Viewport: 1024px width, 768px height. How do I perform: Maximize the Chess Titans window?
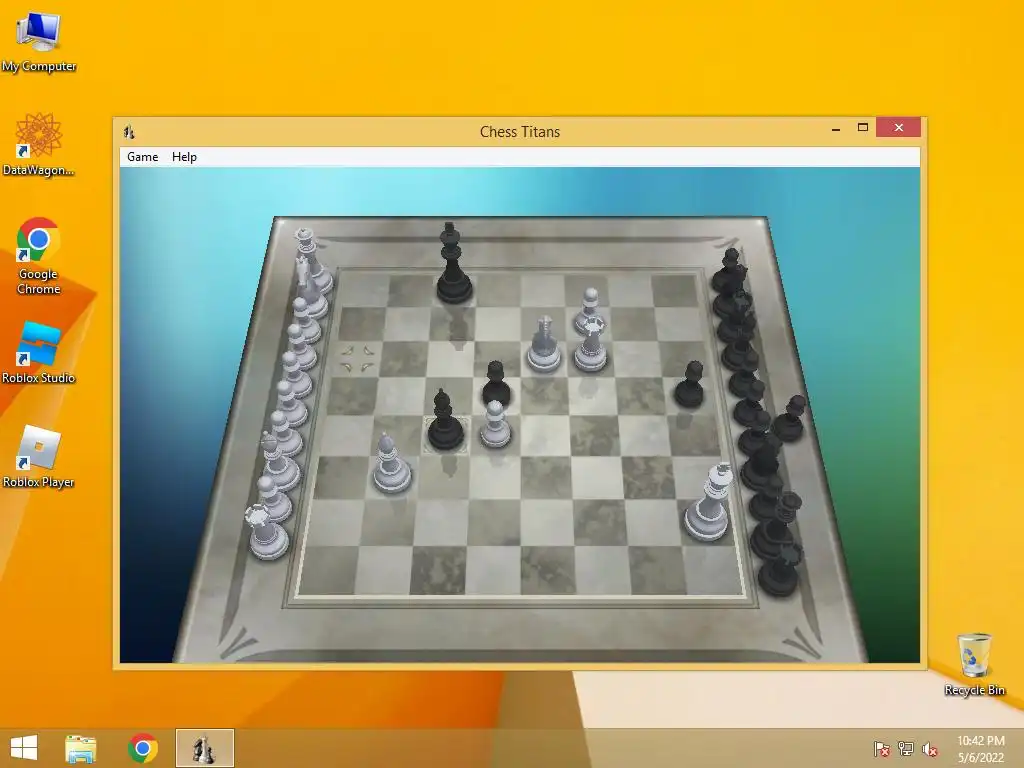(x=863, y=127)
